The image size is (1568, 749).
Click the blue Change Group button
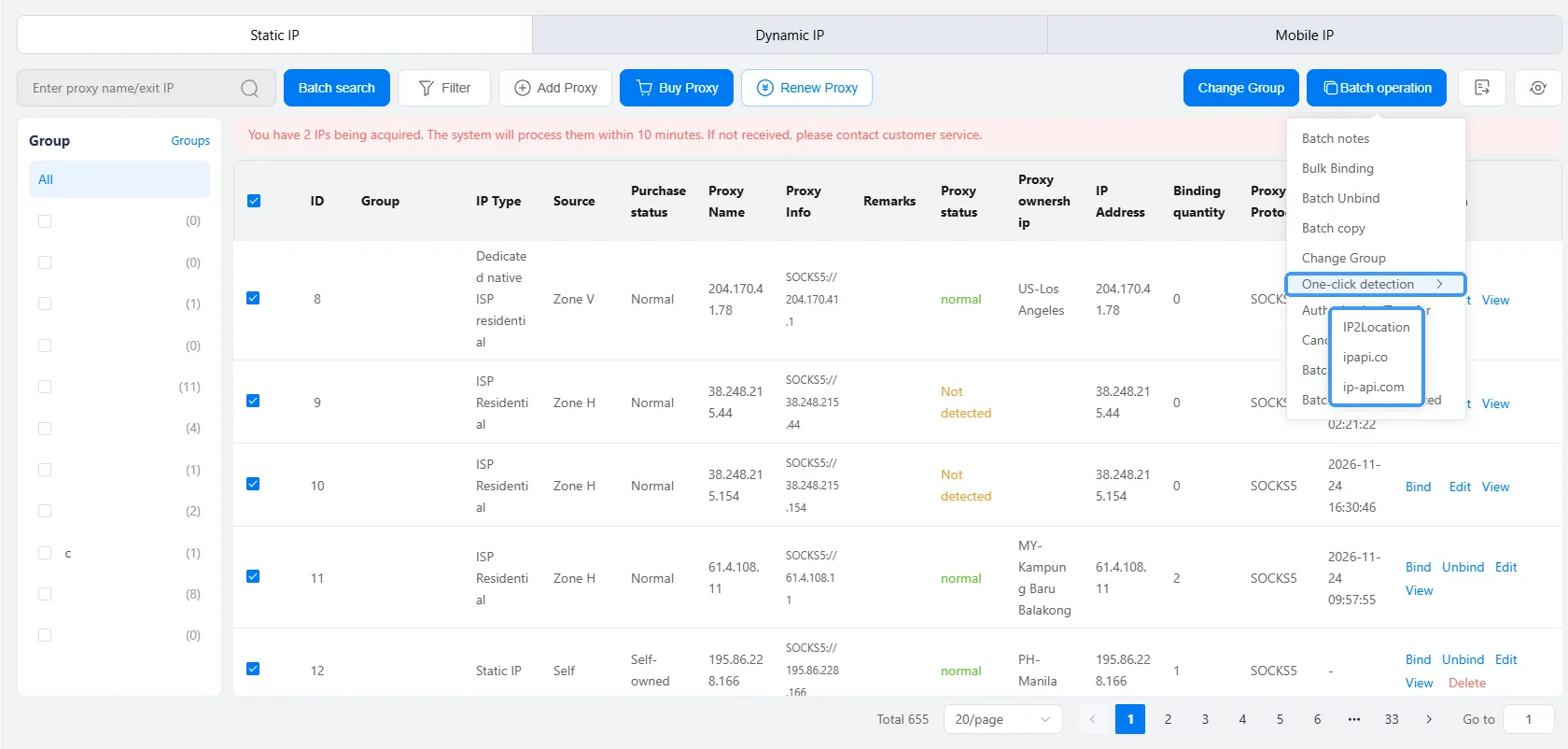tap(1240, 88)
